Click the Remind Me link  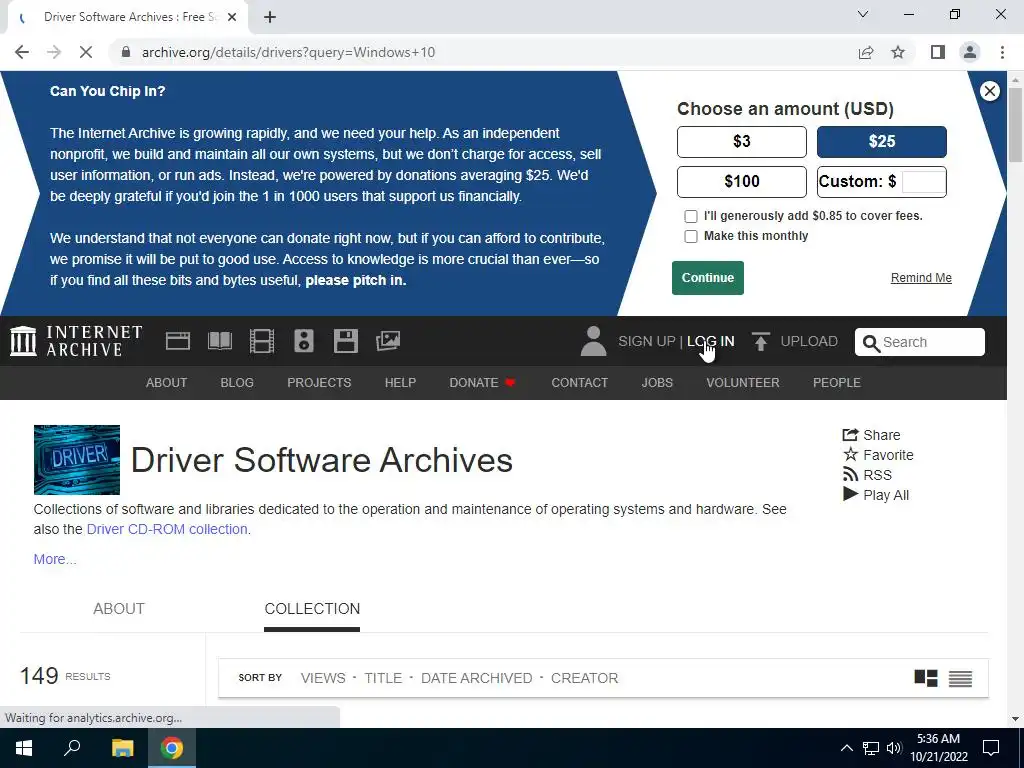pos(921,278)
